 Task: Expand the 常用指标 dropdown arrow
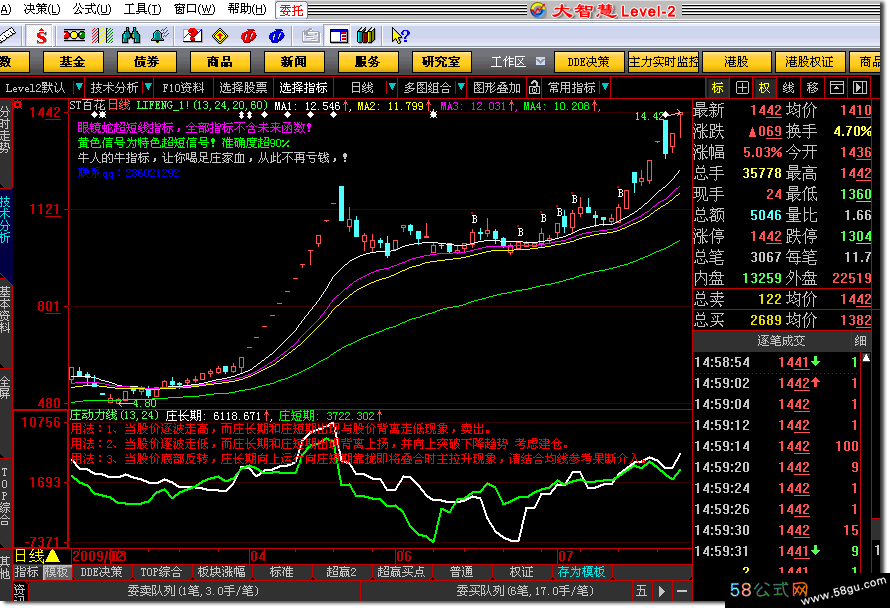click(x=605, y=87)
